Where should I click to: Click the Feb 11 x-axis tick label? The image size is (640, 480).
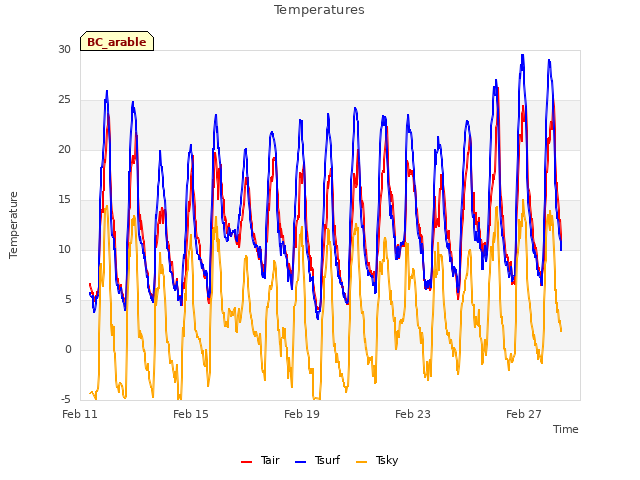[80, 414]
